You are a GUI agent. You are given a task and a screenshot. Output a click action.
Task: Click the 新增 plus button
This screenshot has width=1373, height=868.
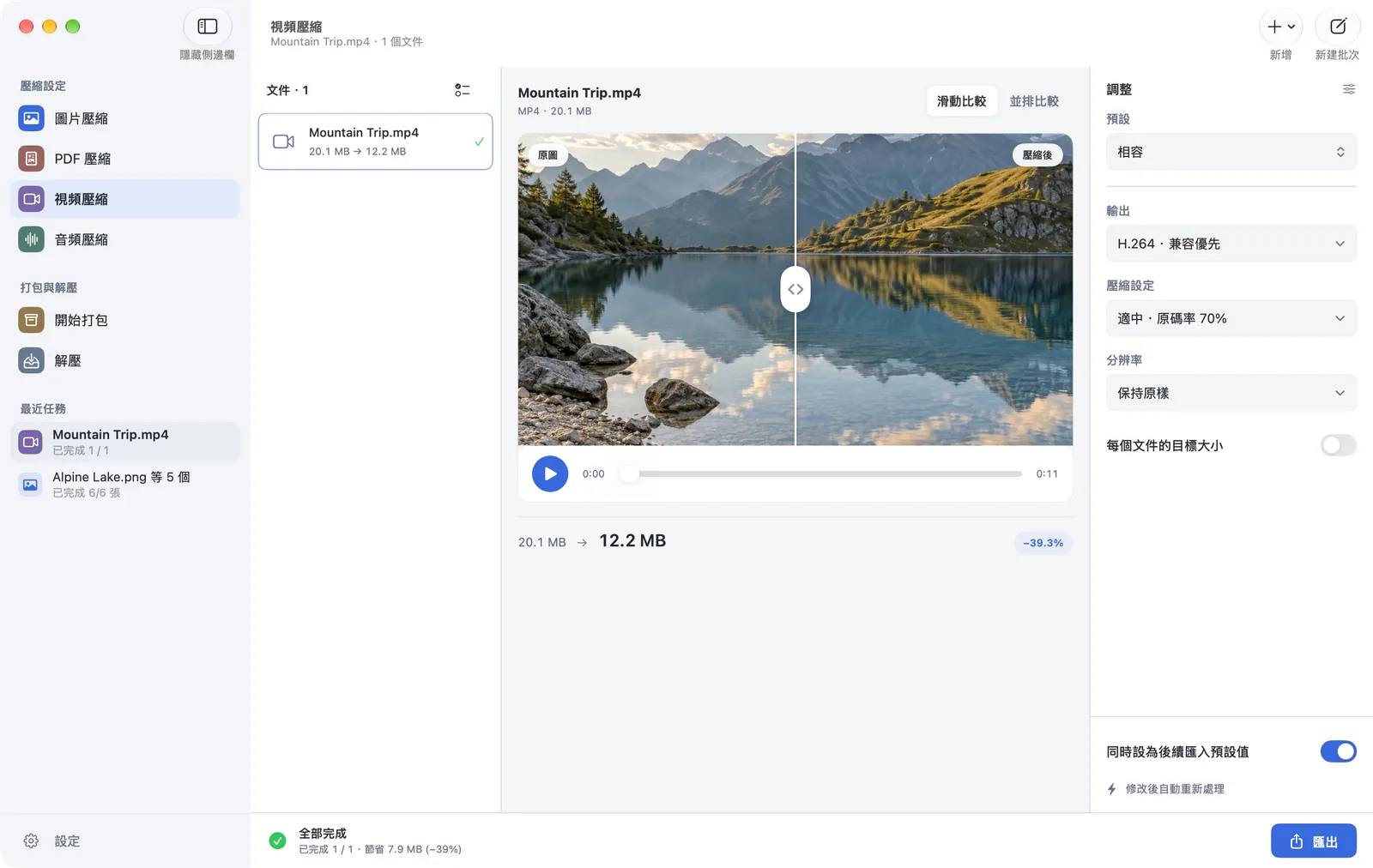click(x=1281, y=27)
